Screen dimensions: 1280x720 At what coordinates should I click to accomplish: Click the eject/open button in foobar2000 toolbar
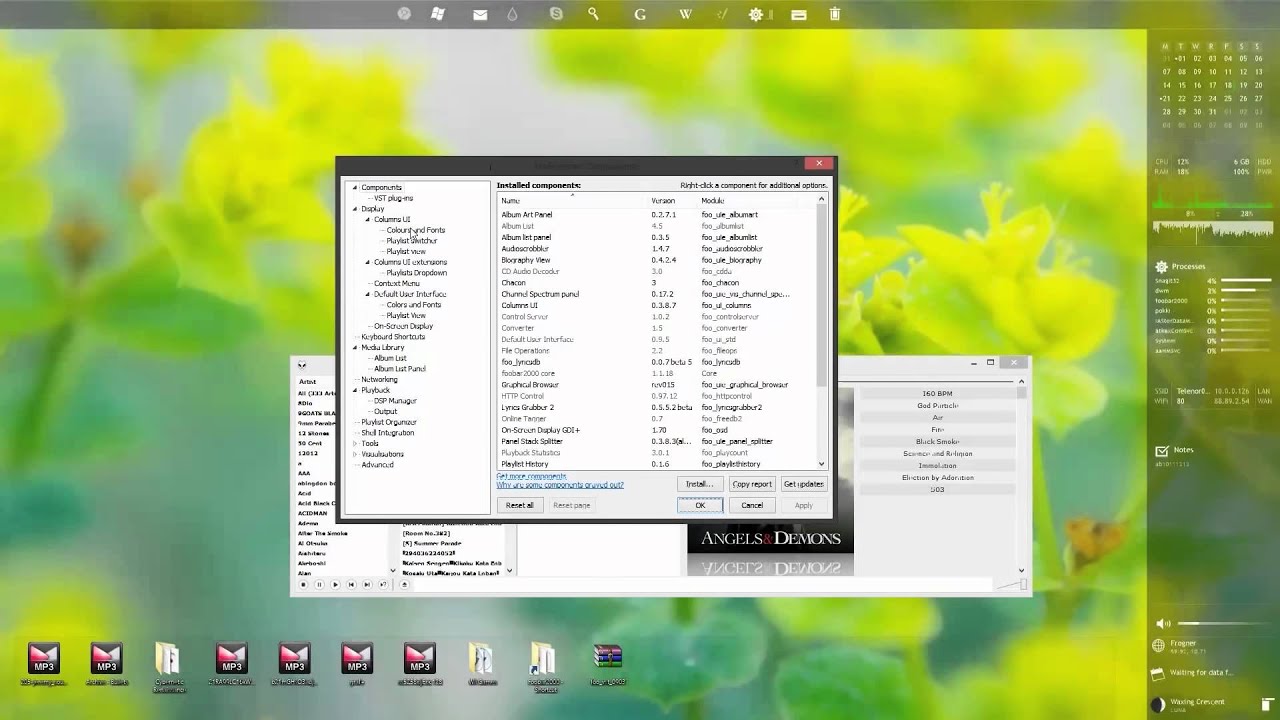point(404,584)
